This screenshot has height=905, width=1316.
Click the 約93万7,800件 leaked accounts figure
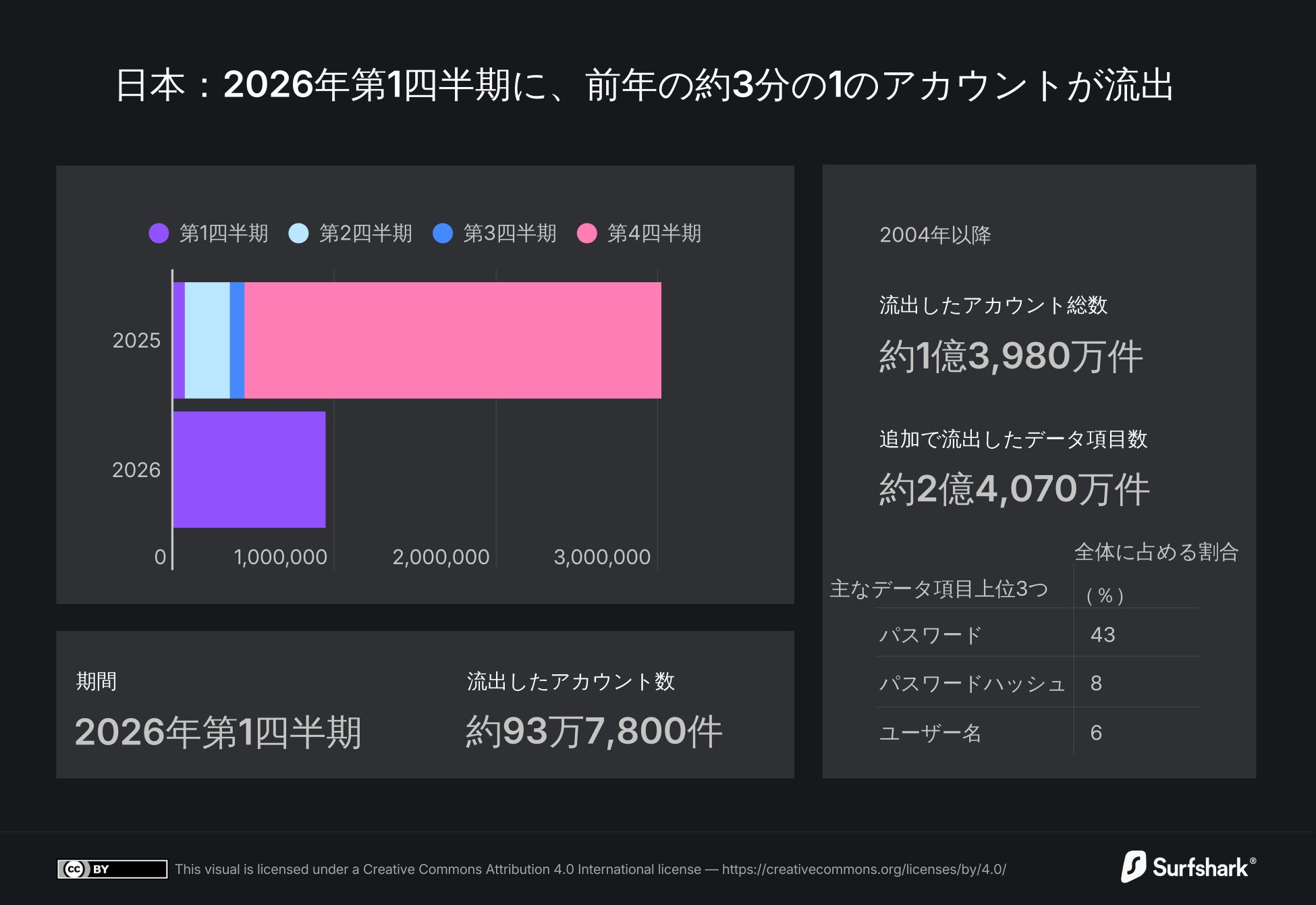click(594, 732)
